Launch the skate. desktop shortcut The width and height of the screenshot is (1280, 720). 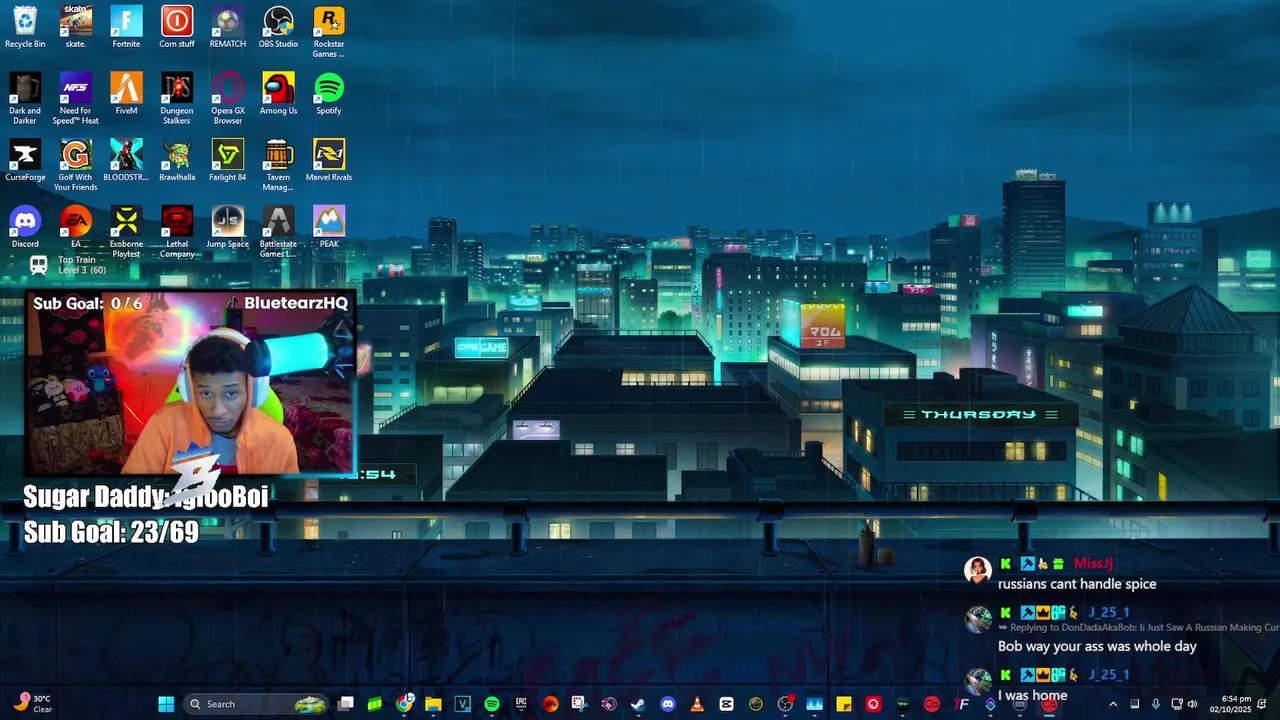coord(76,27)
